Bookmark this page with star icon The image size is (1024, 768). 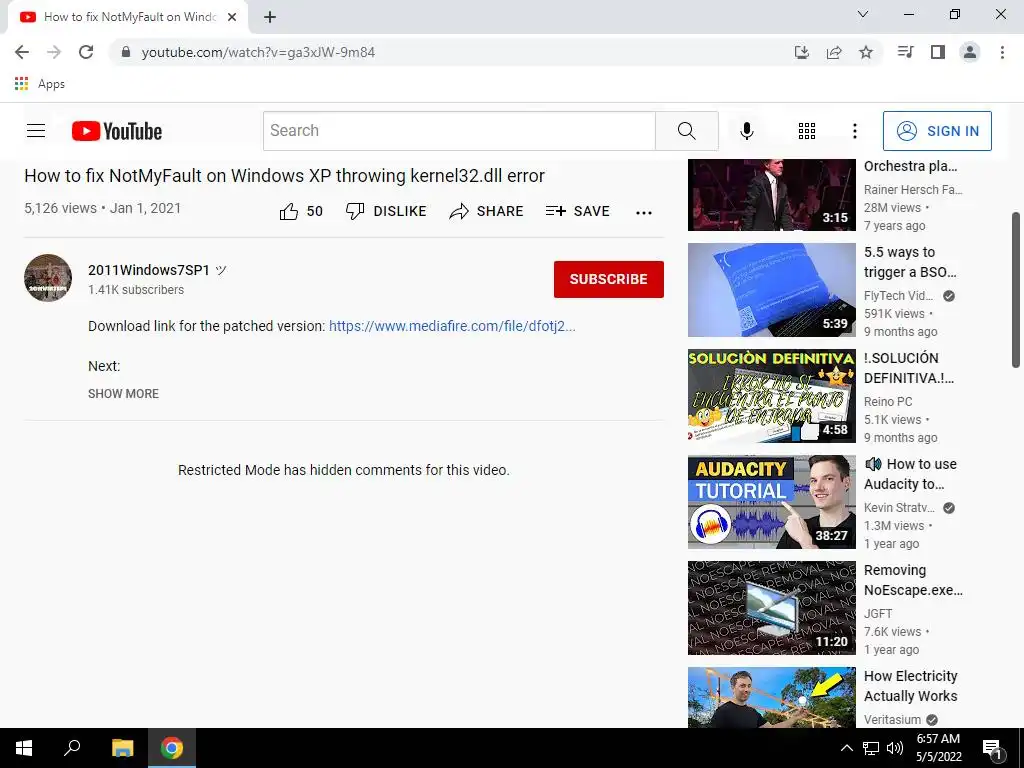tap(866, 52)
